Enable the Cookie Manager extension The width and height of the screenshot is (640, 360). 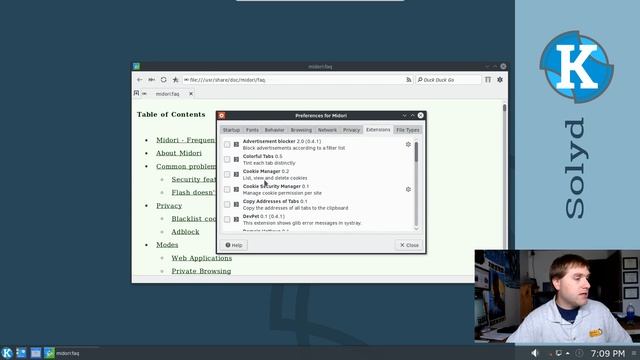(227, 175)
